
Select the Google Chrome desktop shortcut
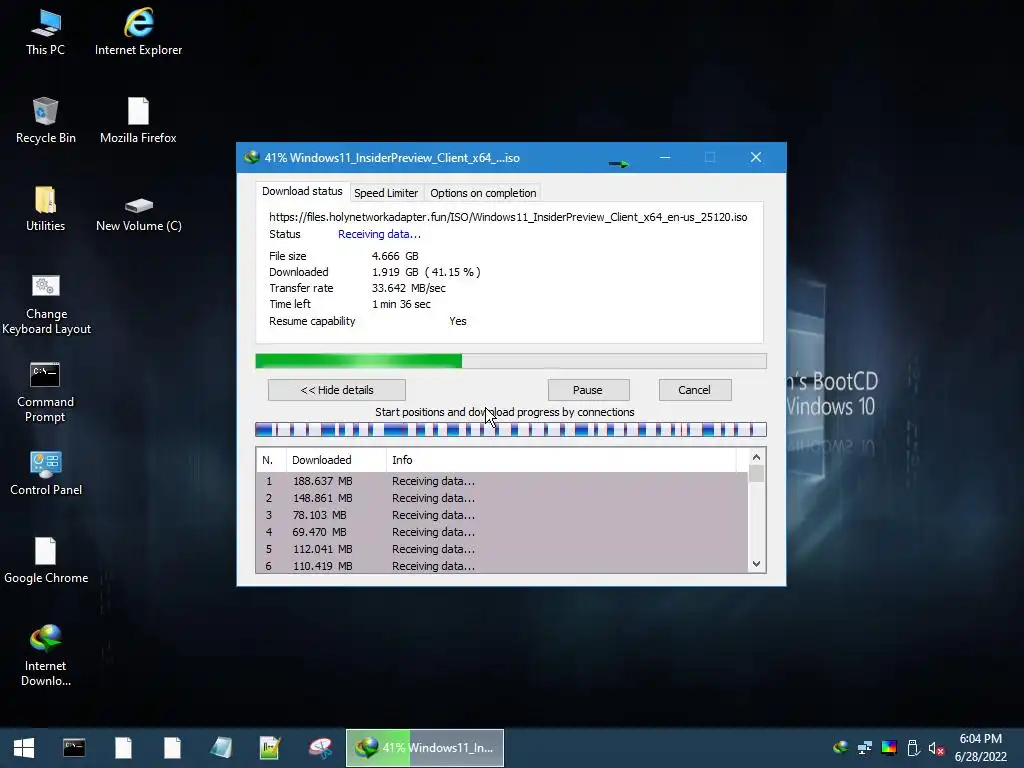(46, 561)
